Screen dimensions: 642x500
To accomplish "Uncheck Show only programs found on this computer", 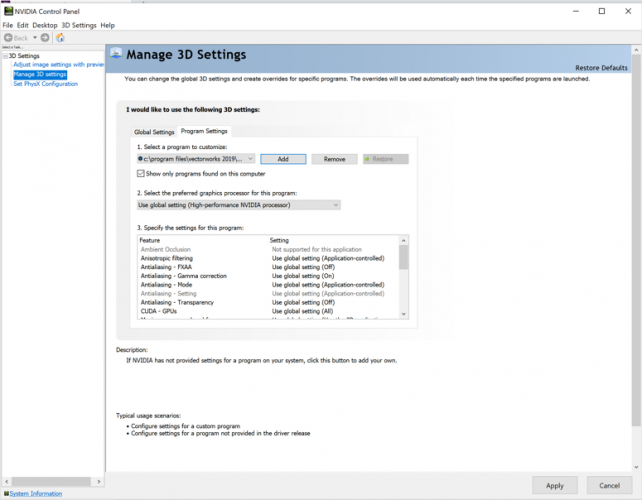I will tap(141, 173).
